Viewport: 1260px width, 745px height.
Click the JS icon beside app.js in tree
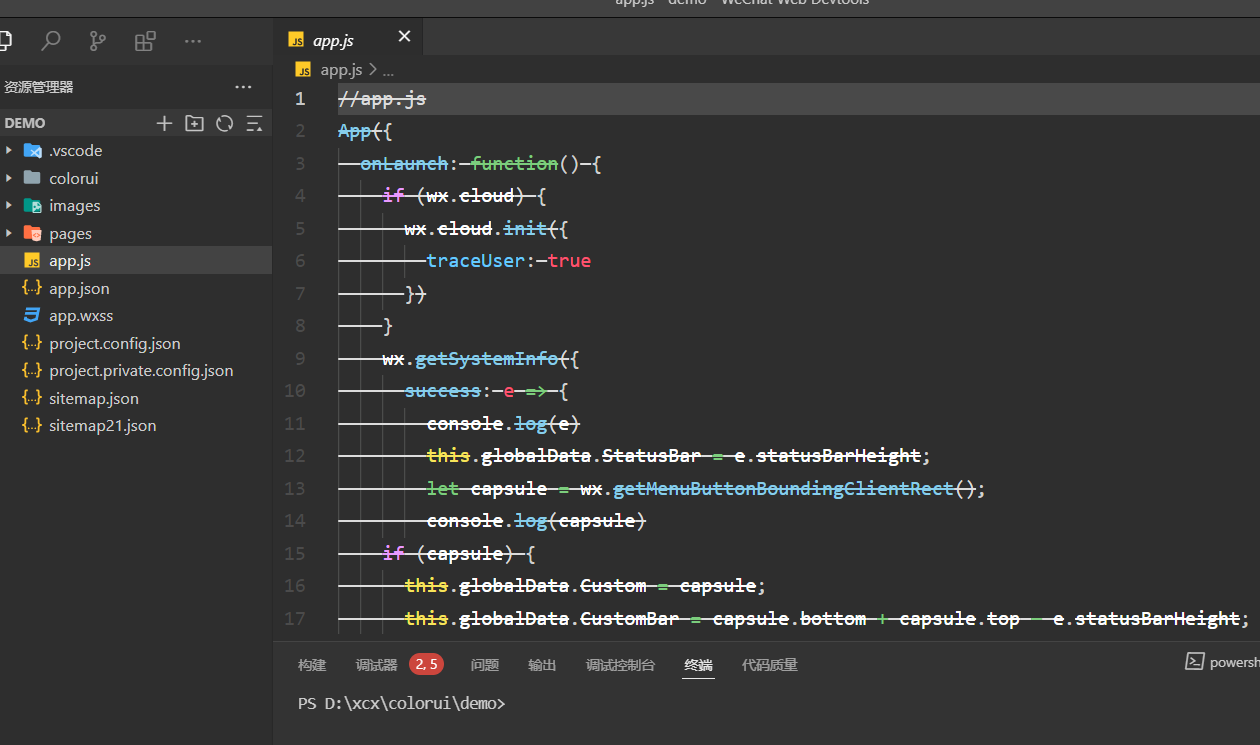click(33, 261)
